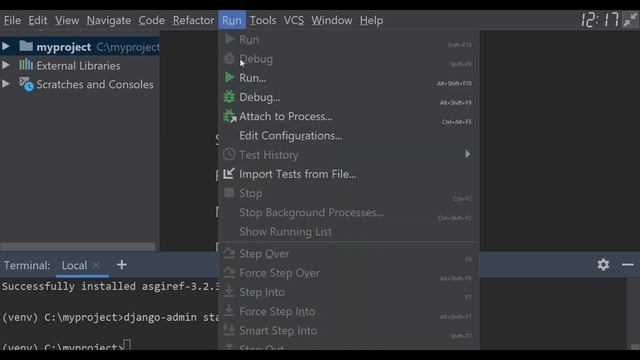Close the Local terminal tab
The width and height of the screenshot is (640, 360).
pos(96,265)
